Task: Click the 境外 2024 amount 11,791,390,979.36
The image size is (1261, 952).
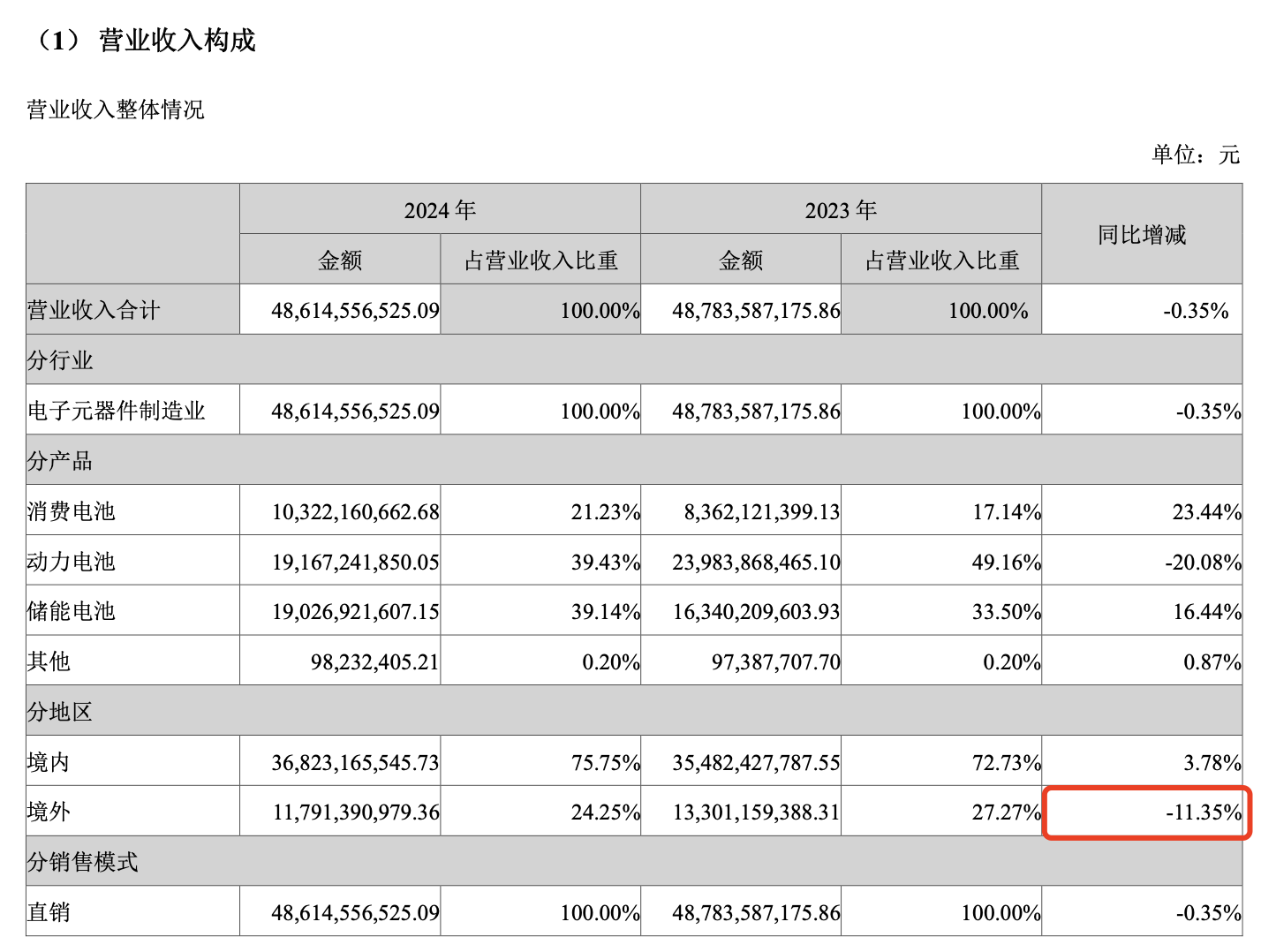Action: click(x=356, y=812)
